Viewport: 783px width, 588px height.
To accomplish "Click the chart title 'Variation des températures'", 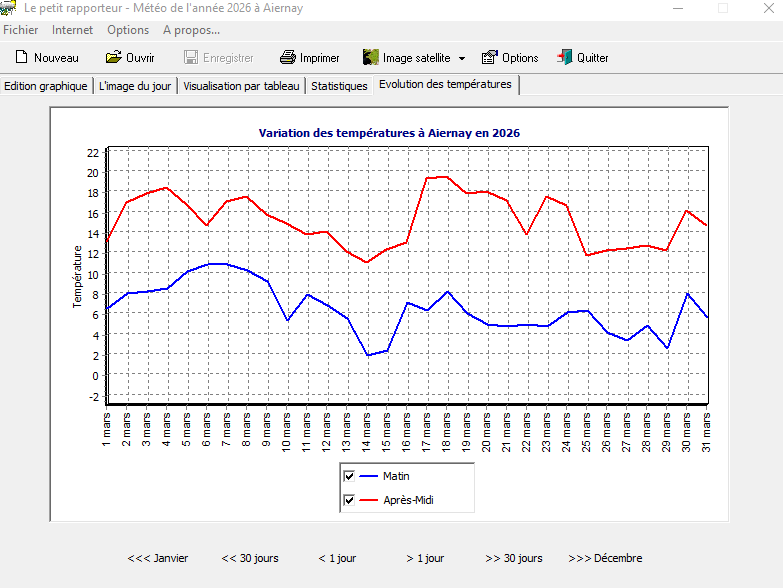I will (389, 133).
